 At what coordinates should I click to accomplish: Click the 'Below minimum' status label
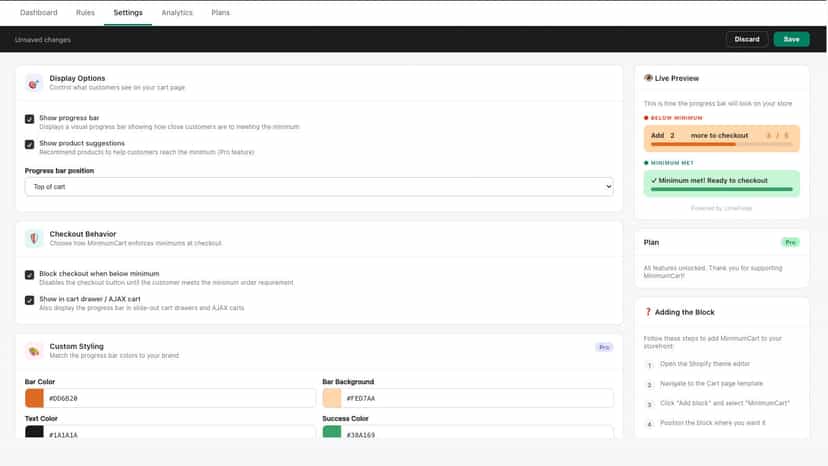(x=676, y=118)
